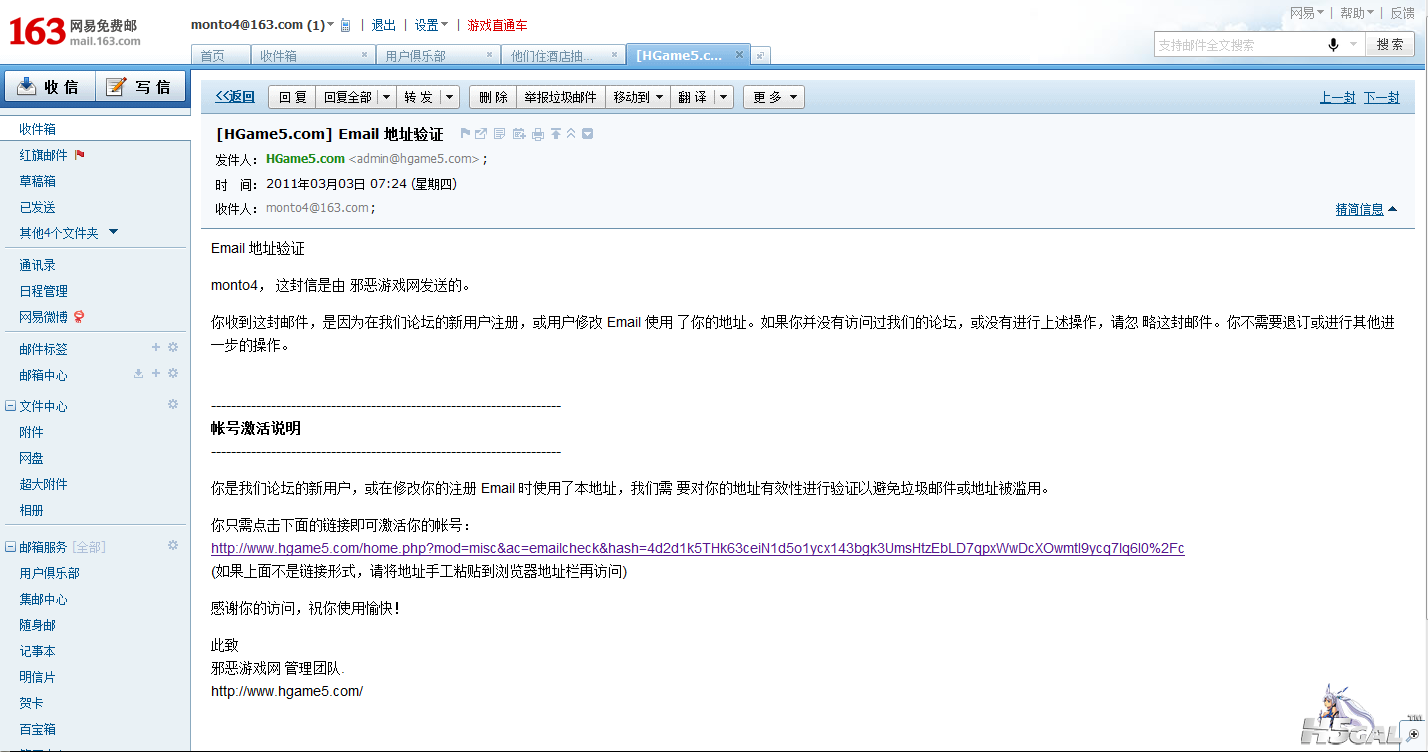The height and width of the screenshot is (752, 1428).
Task: Click the mail search input field
Action: (1238, 45)
